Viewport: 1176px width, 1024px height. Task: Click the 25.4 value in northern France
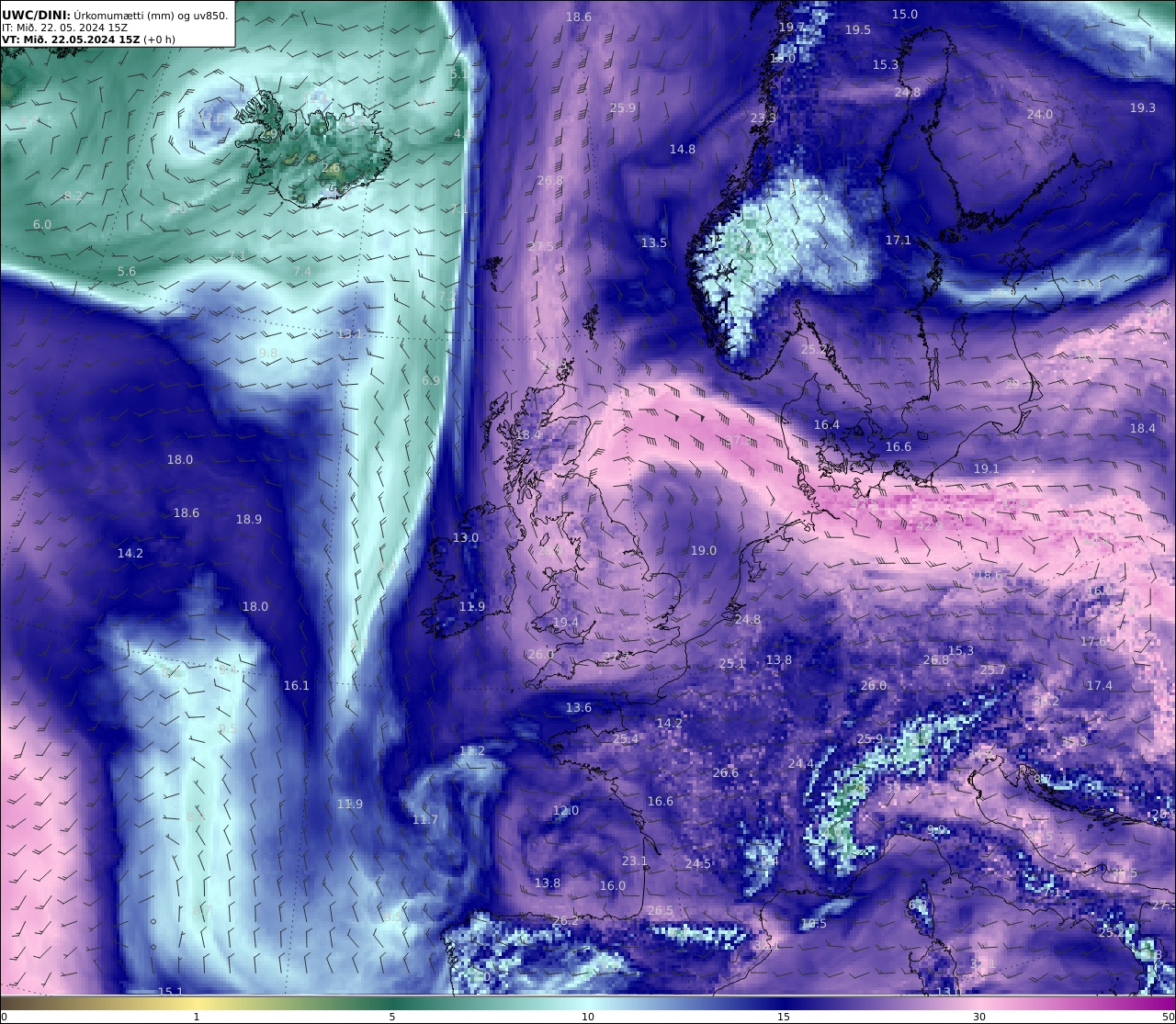point(626,738)
